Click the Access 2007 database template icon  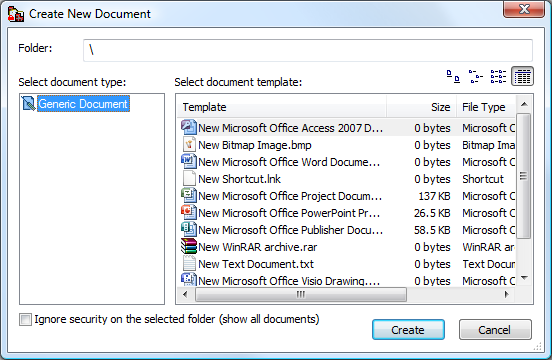(x=189, y=127)
